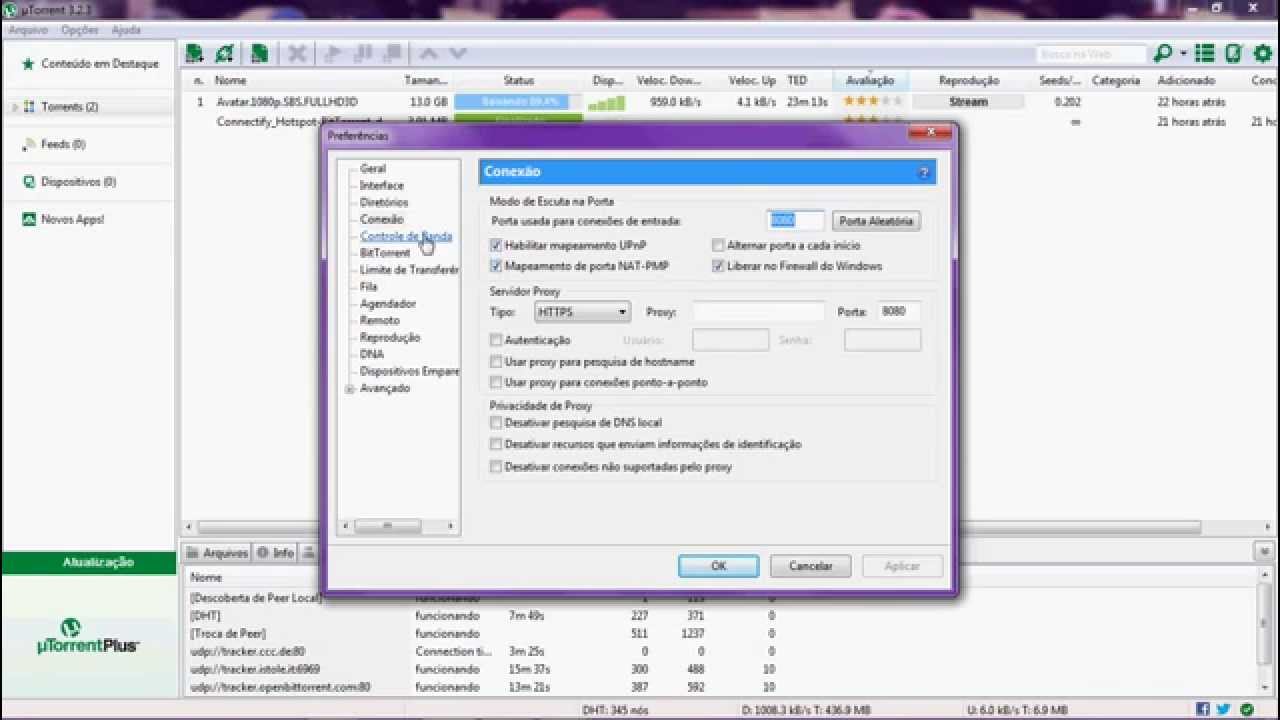Open the Ajuda menu

pyautogui.click(x=126, y=30)
